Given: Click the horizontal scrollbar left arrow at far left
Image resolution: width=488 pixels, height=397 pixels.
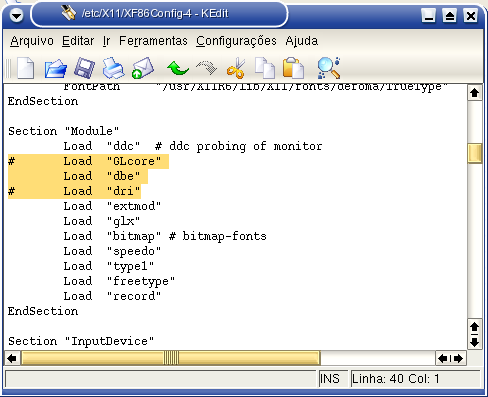Looking at the screenshot, I should (12, 359).
